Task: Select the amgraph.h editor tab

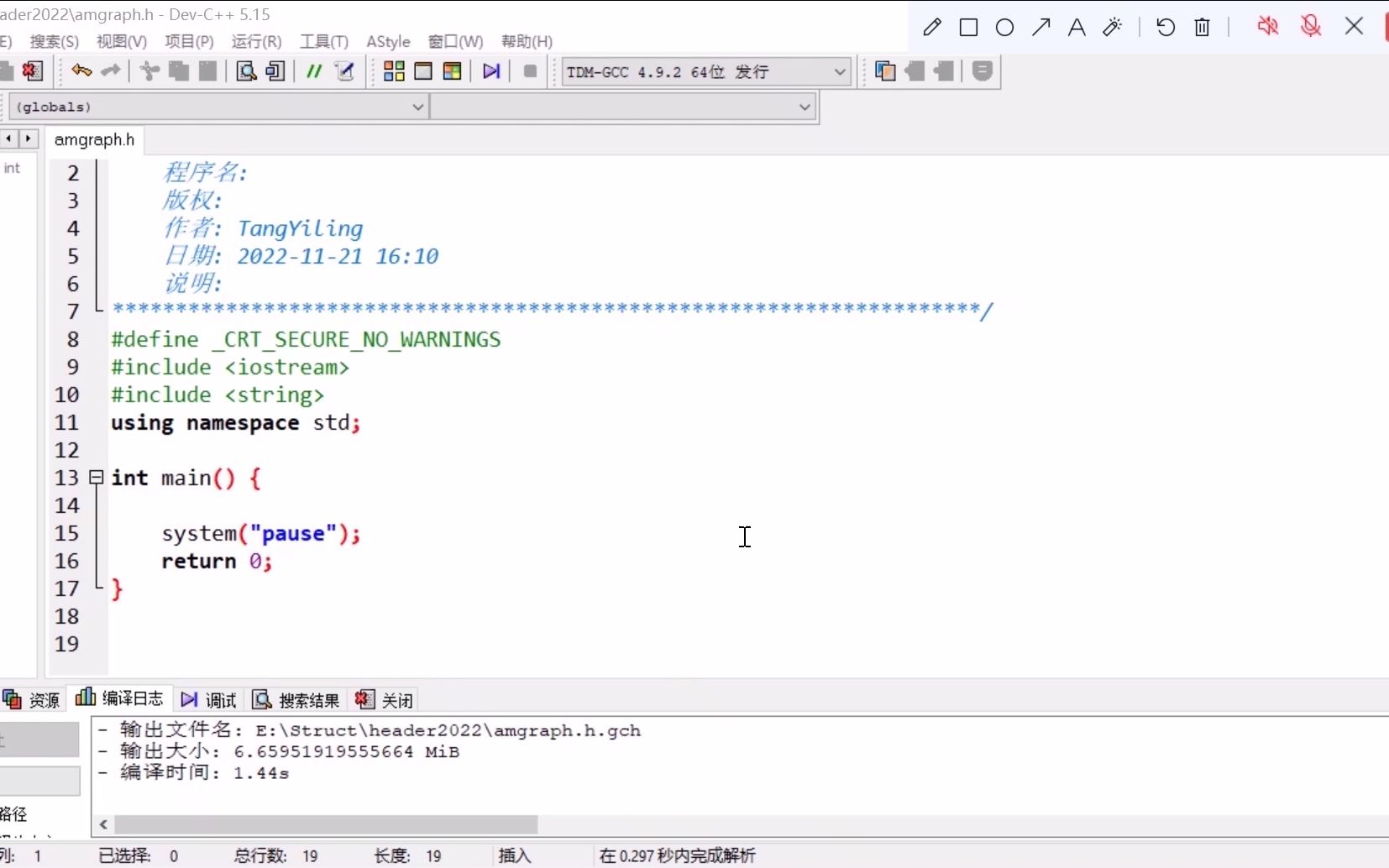Action: (94, 139)
